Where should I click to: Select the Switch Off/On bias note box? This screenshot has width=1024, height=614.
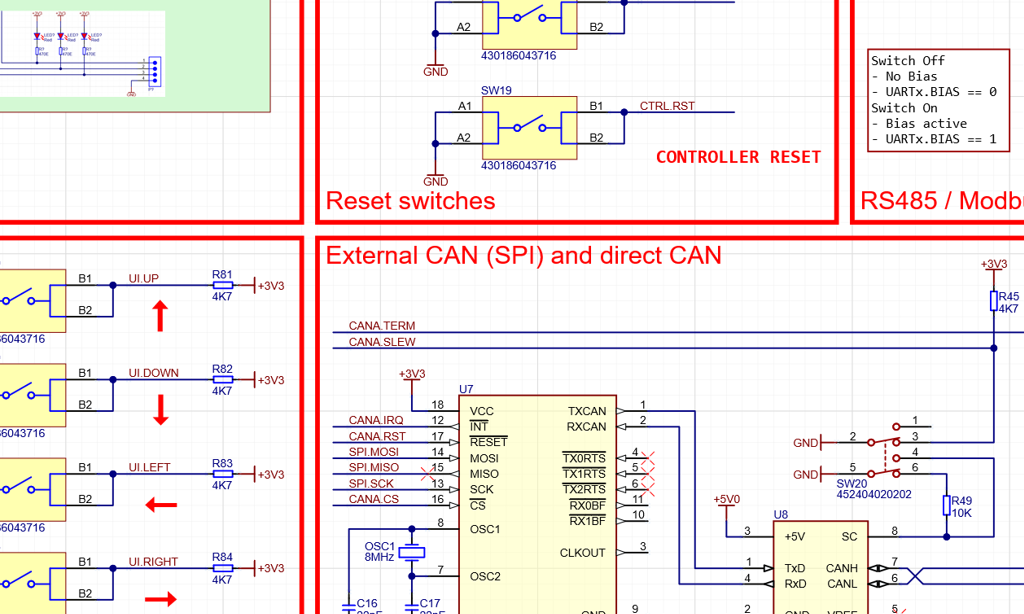tap(938, 100)
